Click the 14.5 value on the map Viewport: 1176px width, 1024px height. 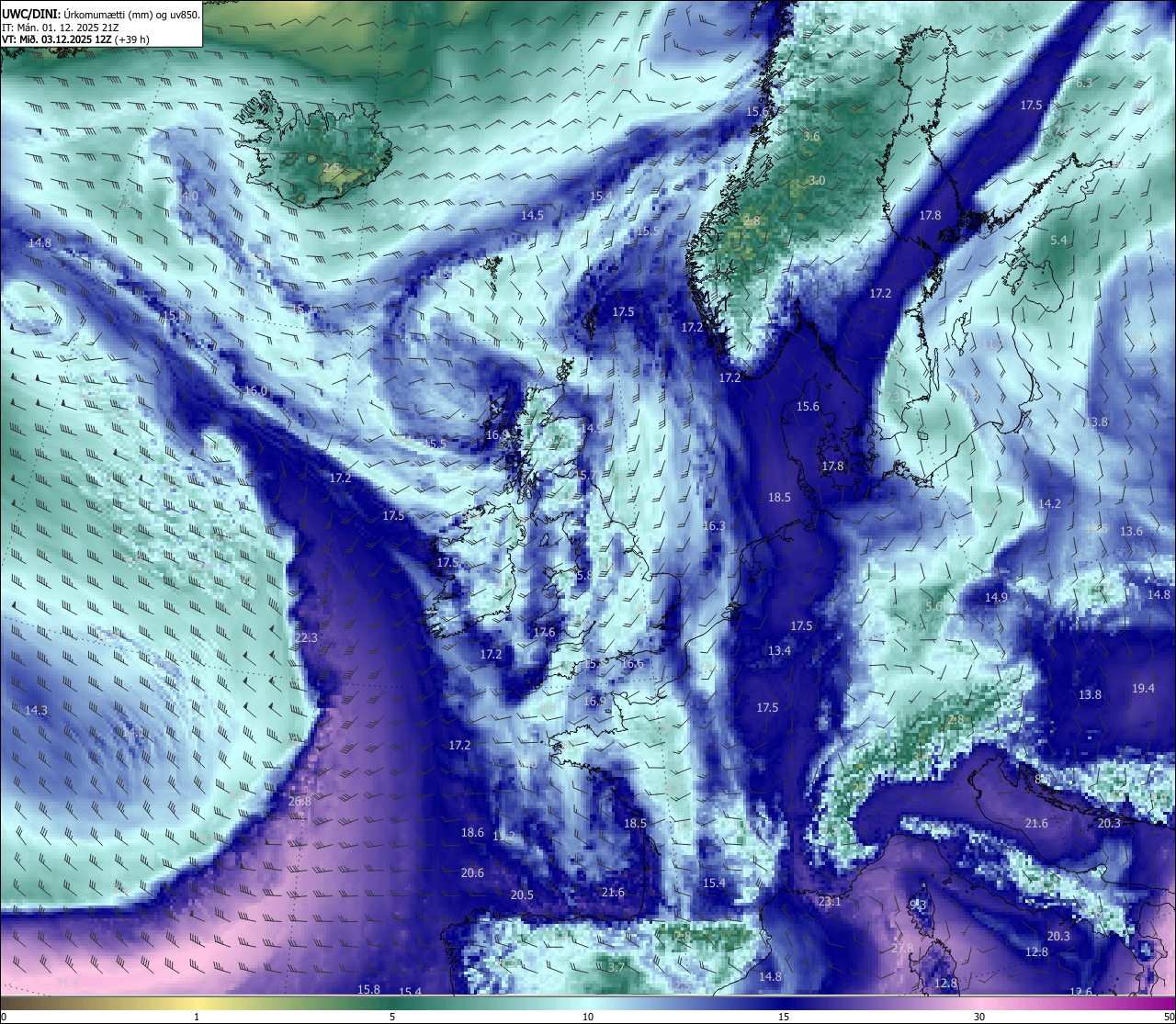click(532, 215)
